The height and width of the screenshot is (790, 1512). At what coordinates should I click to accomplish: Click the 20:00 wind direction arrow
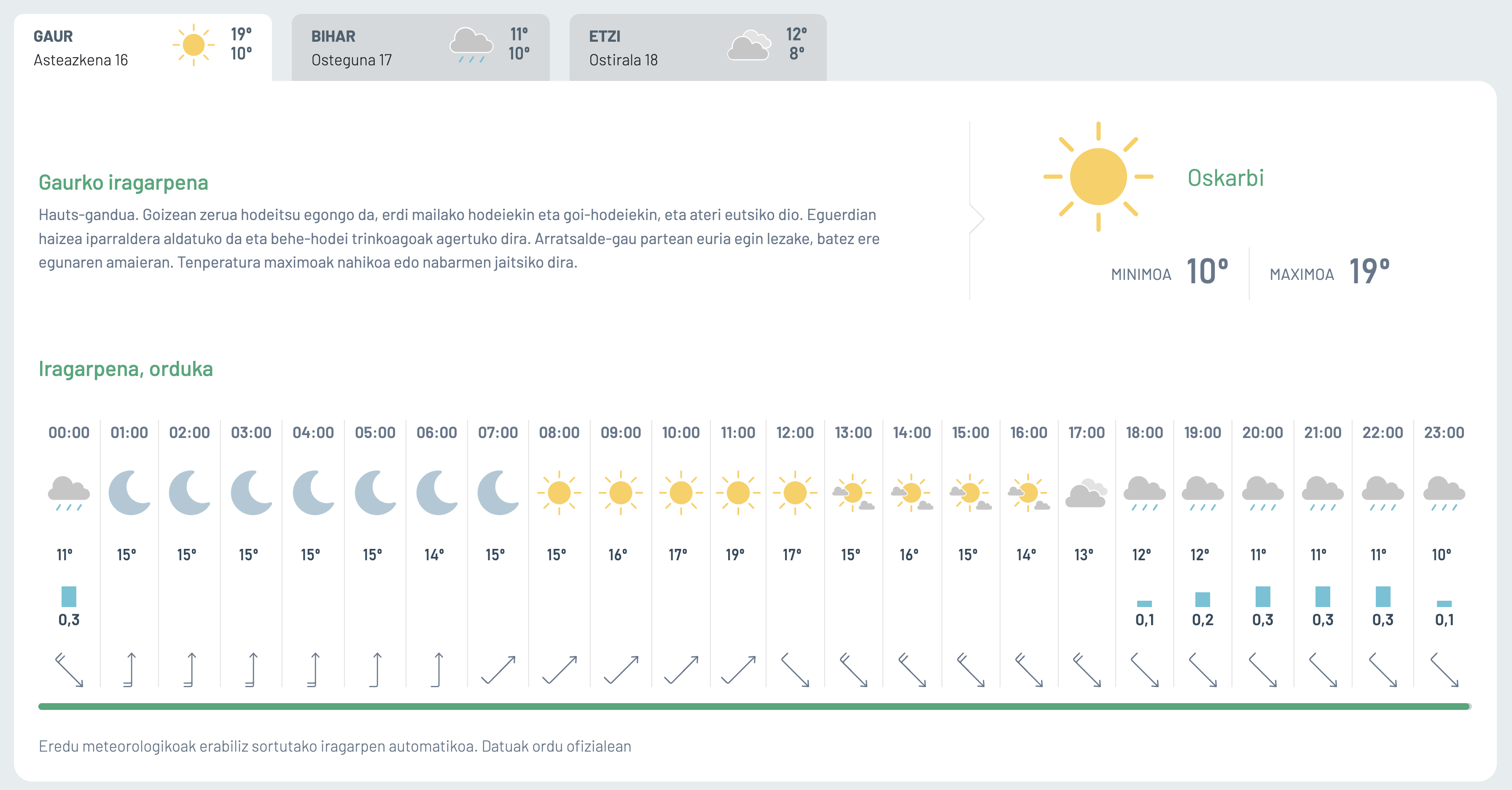click(1262, 670)
